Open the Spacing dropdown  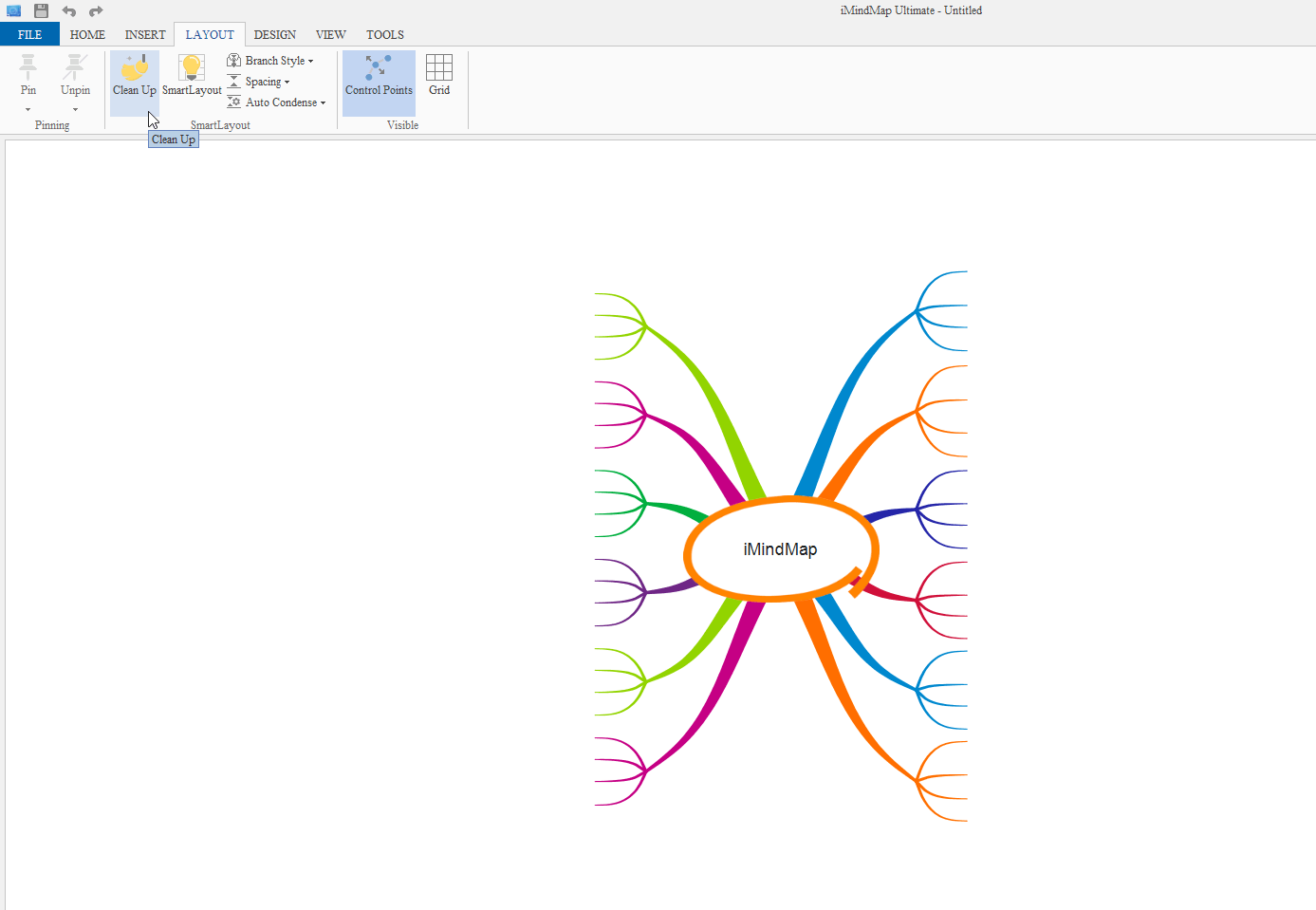259,82
